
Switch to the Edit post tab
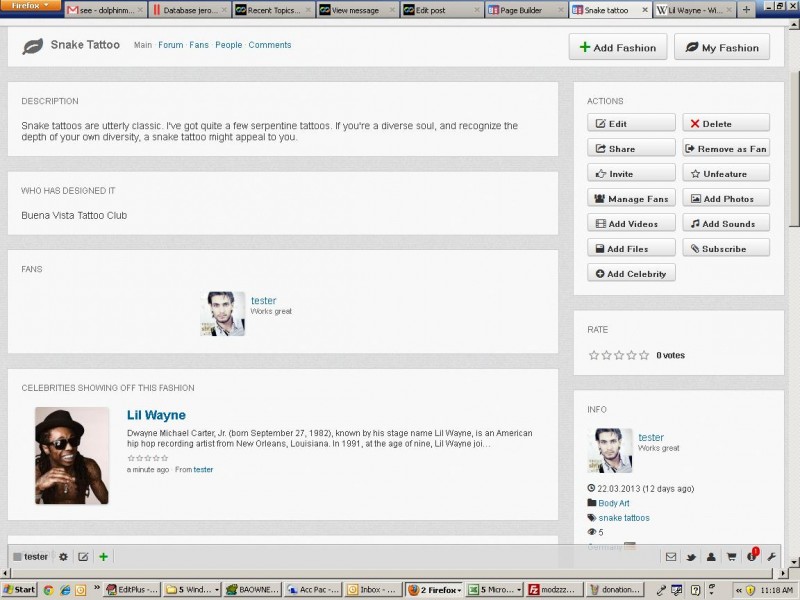(x=441, y=10)
